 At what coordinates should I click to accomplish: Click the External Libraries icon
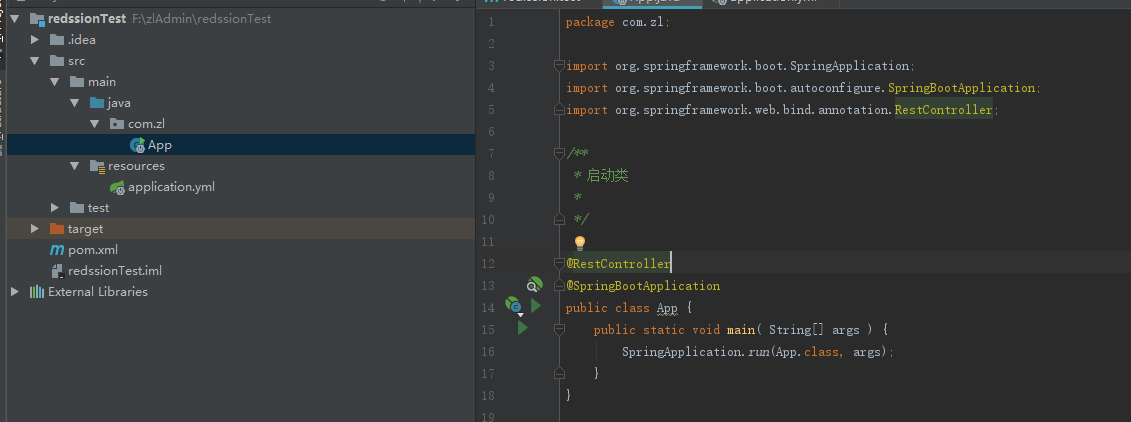coord(36,292)
